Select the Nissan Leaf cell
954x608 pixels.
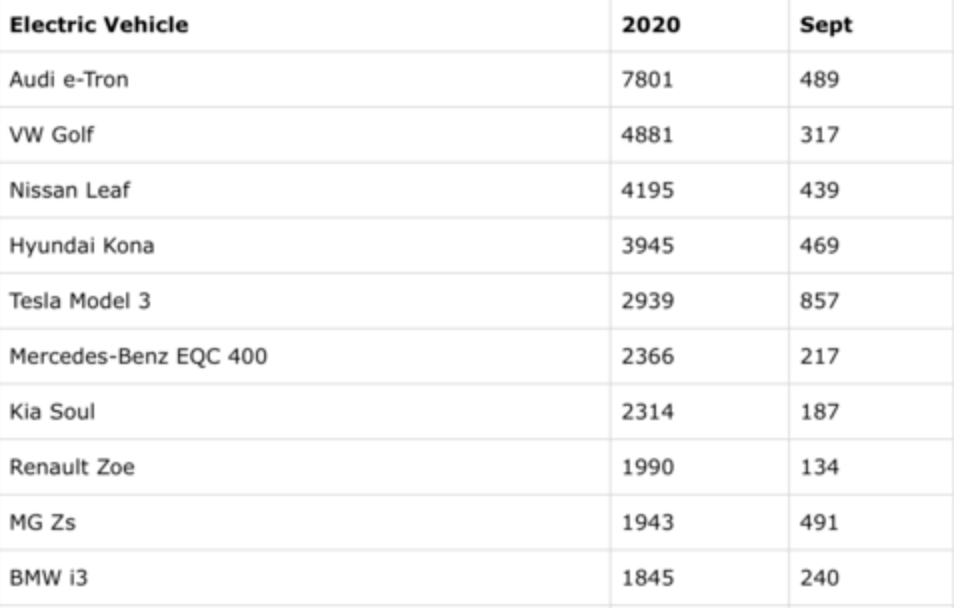coord(69,190)
